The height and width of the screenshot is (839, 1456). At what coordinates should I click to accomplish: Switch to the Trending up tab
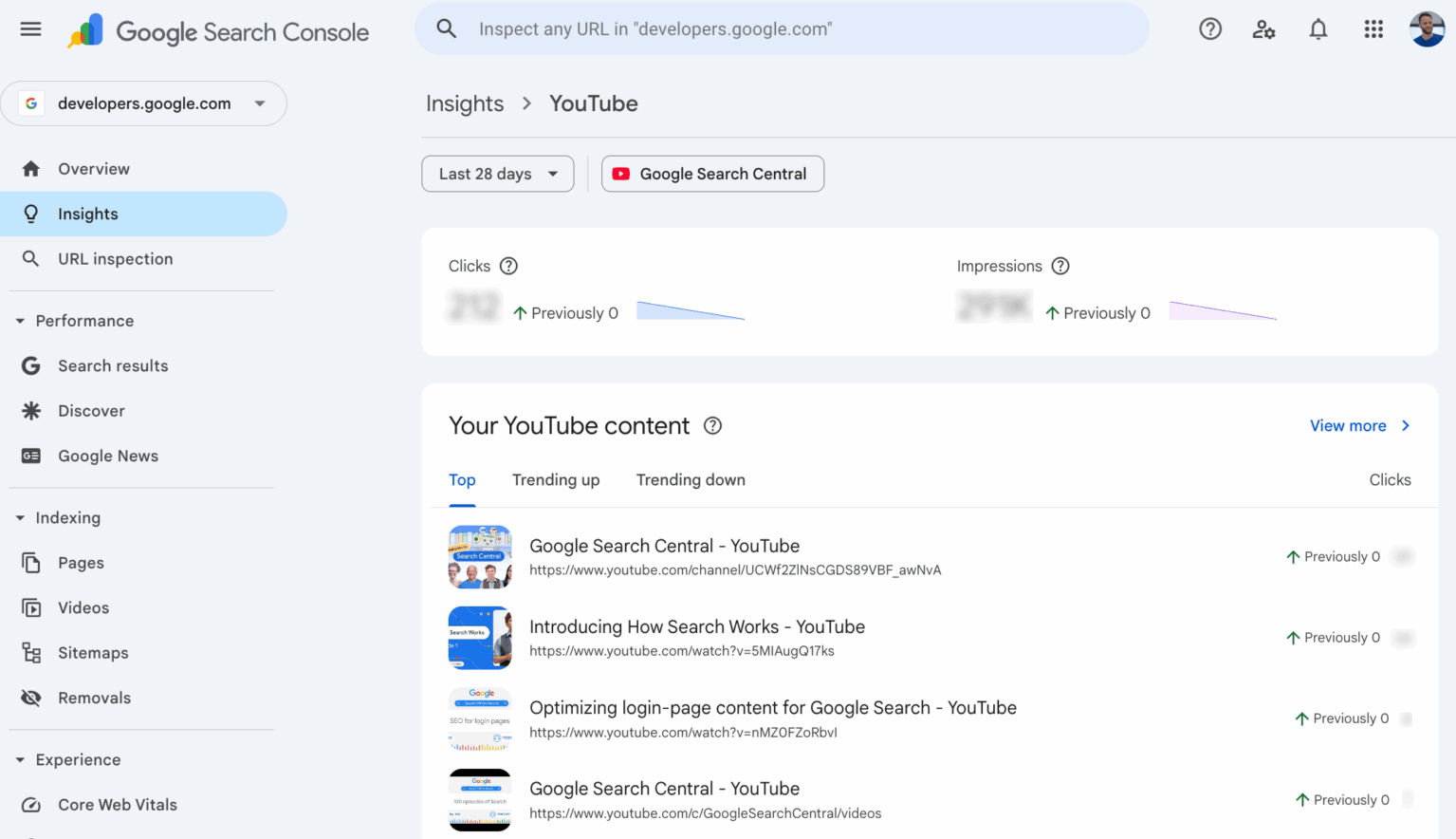tap(556, 480)
